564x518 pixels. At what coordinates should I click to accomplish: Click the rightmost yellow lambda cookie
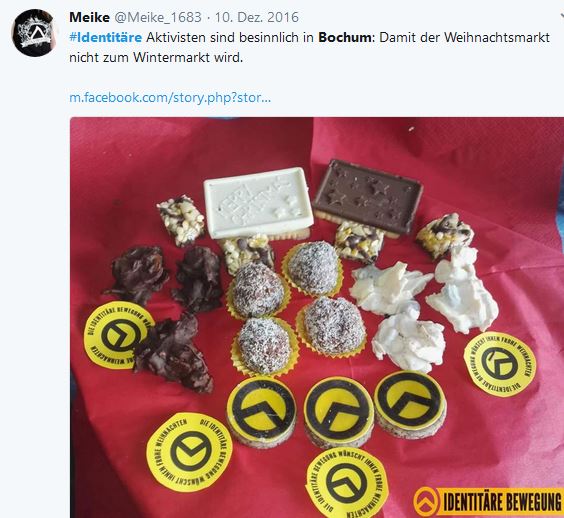(410, 404)
